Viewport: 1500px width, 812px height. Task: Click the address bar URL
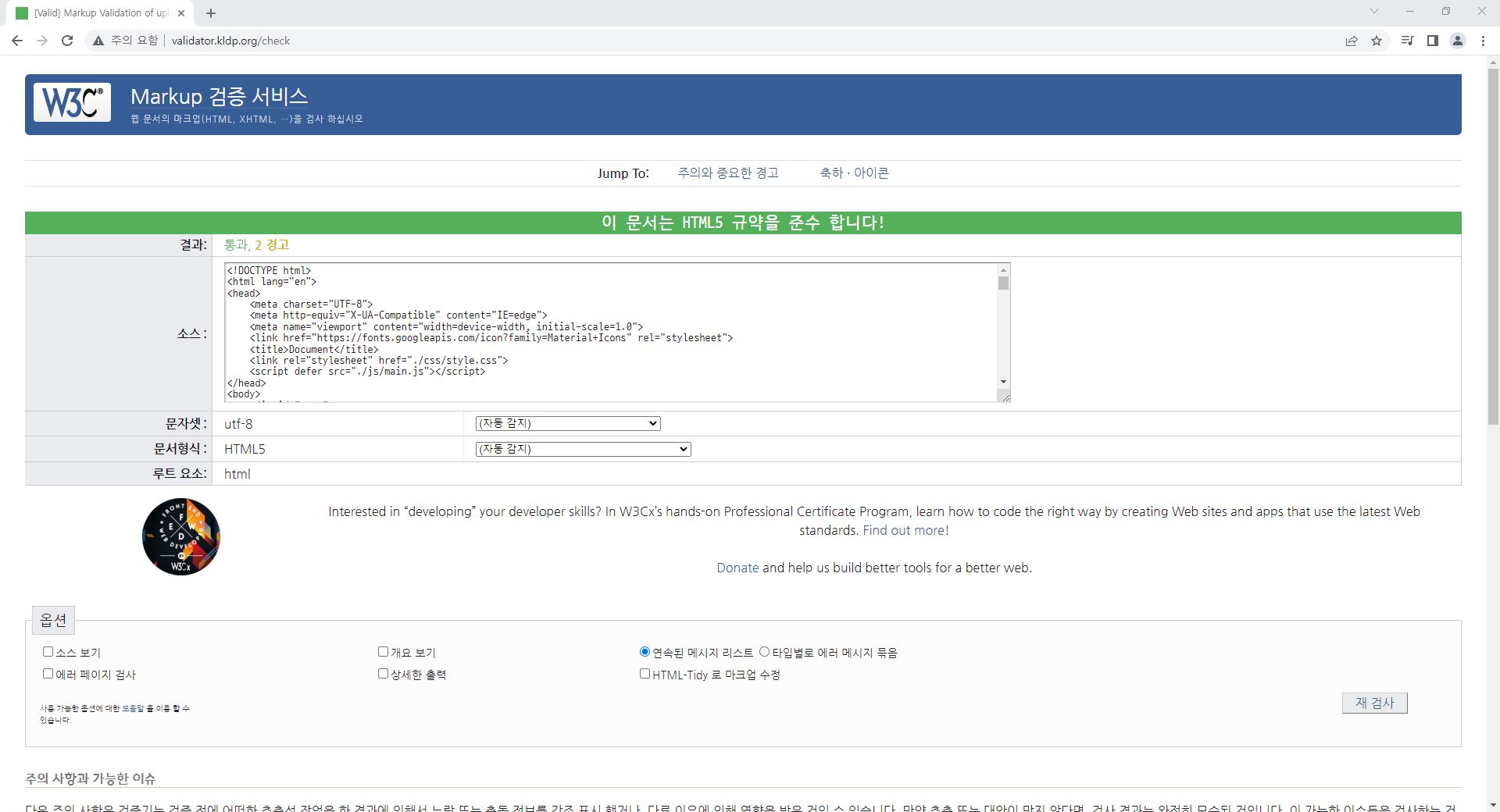230,41
